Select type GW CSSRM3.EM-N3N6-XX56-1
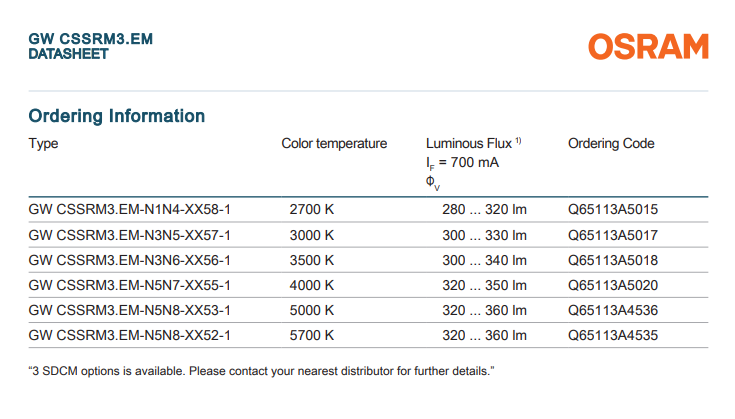Image resolution: width=735 pixels, height=419 pixels. pyautogui.click(x=130, y=261)
